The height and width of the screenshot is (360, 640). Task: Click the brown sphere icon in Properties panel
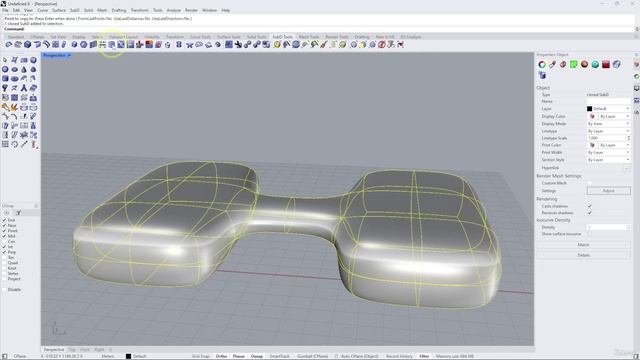click(584, 64)
